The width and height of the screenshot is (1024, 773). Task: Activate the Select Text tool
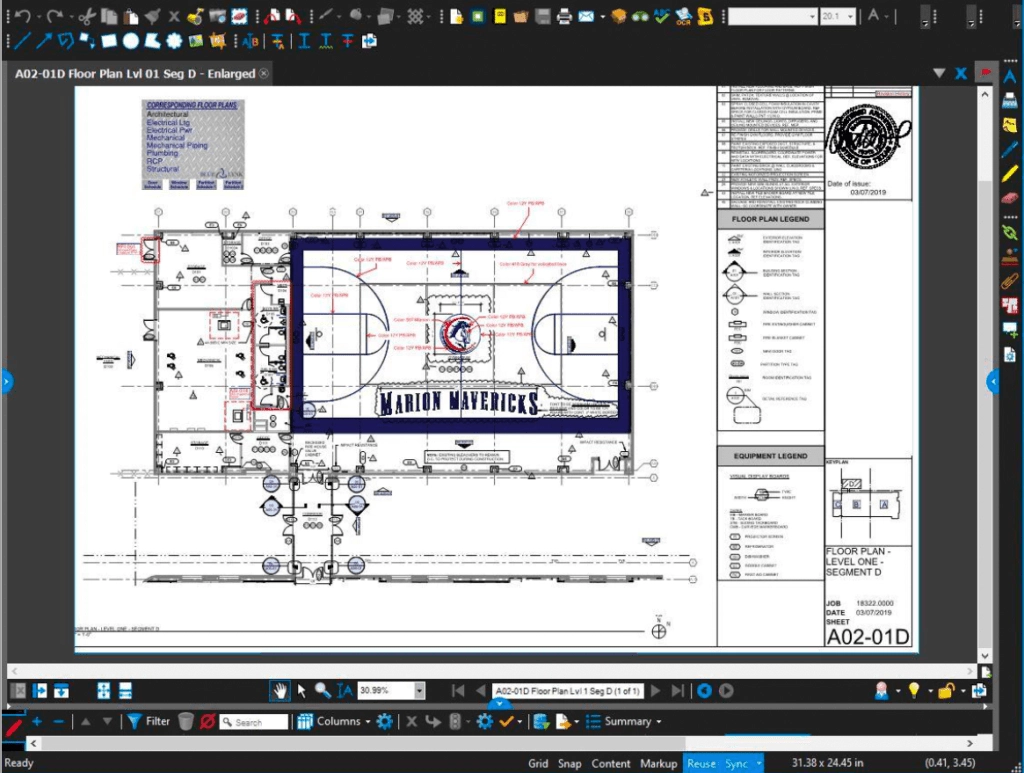[344, 691]
